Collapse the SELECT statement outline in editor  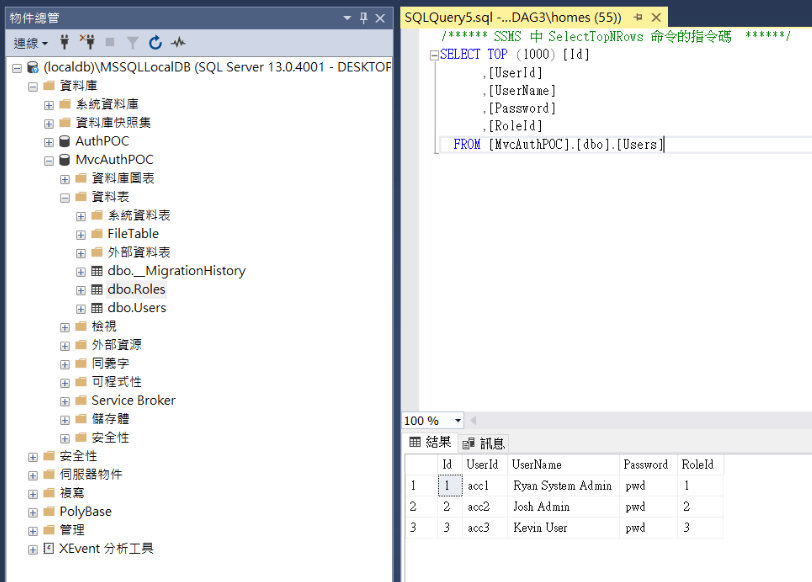tap(433, 55)
